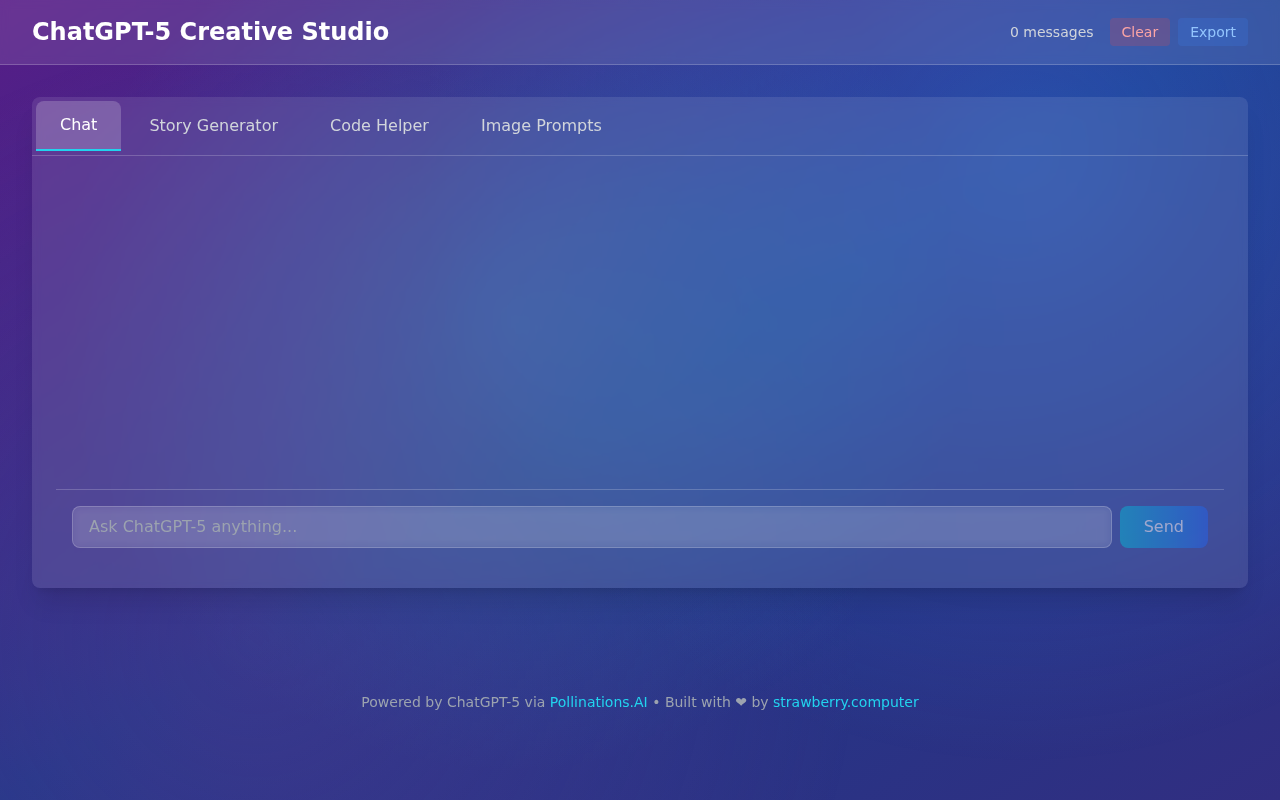
Task: Click the heart emoji in the footer
Action: coord(741,702)
